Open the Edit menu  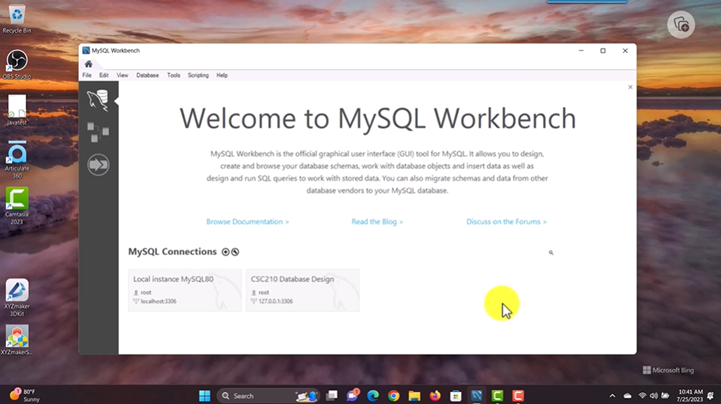[x=104, y=75]
